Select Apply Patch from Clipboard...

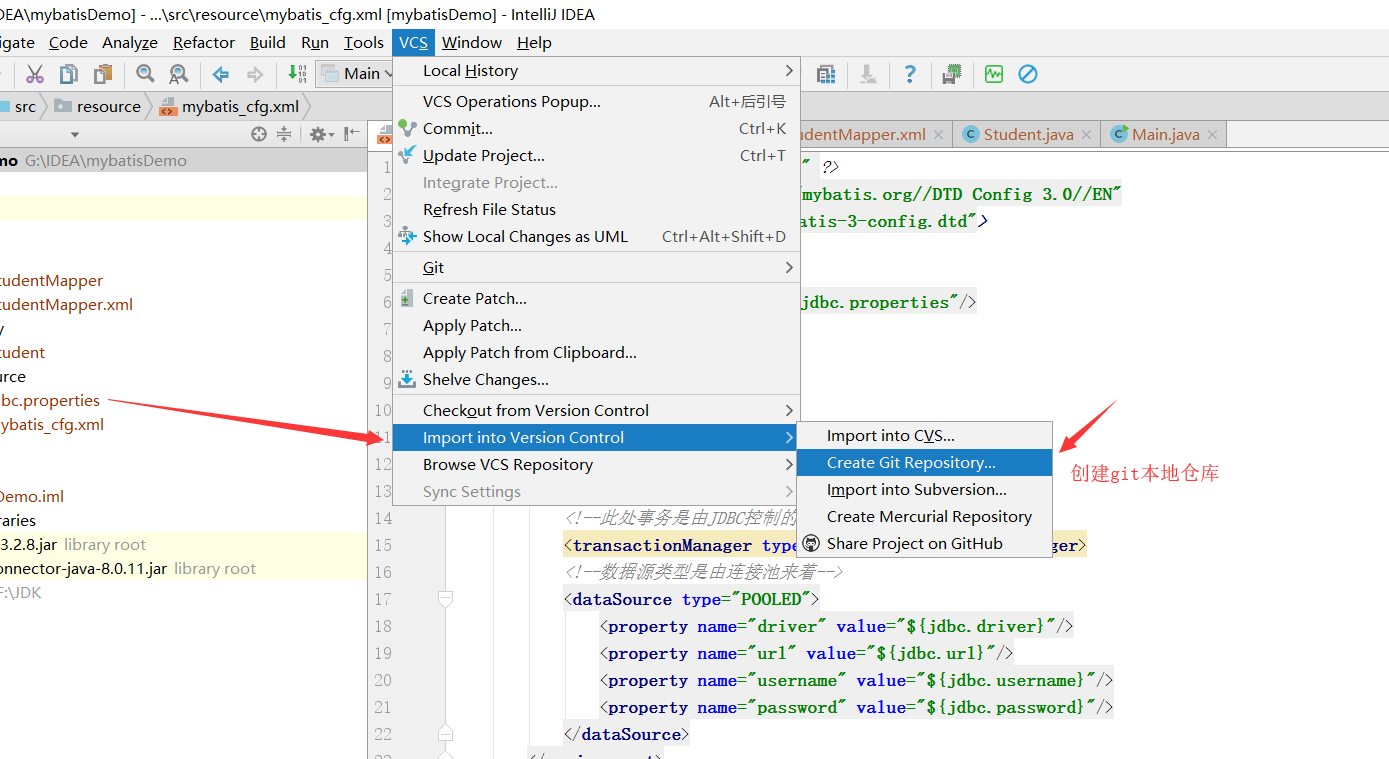coord(596,353)
